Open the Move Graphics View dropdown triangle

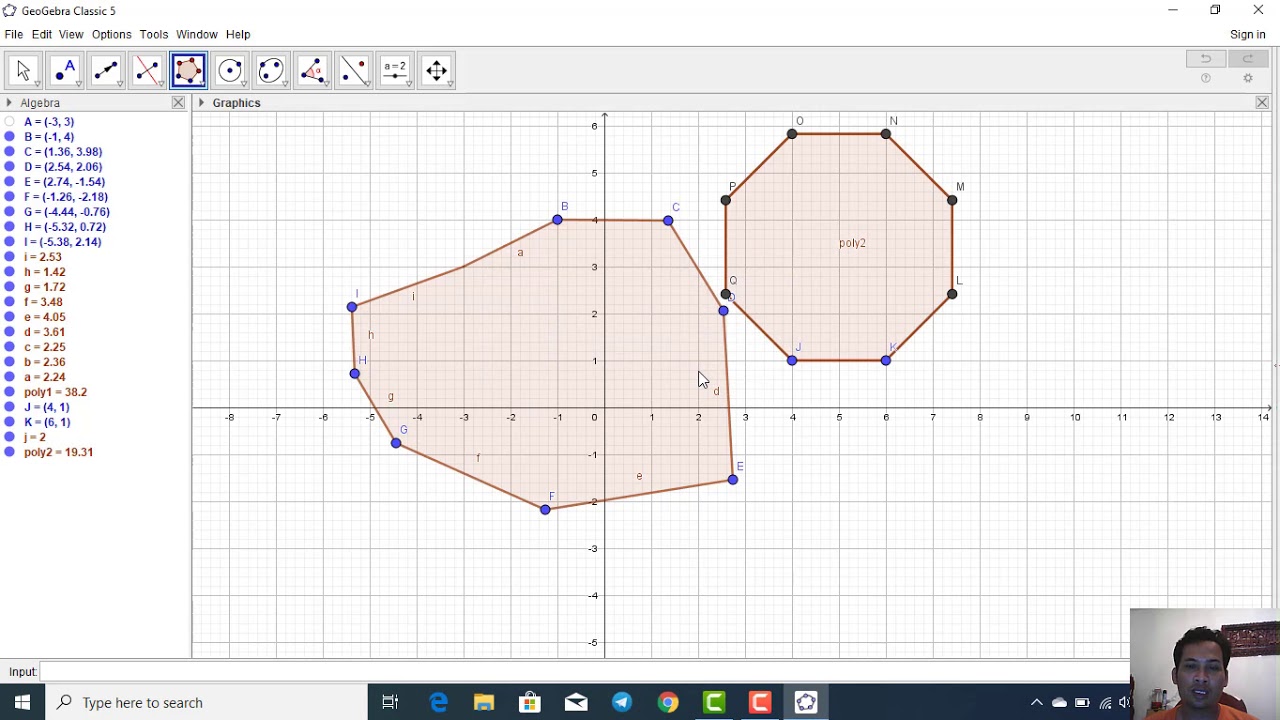point(450,84)
